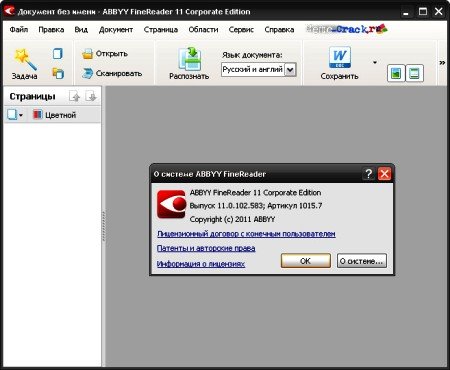Click the copy pages icon below new document
Image resolution: width=450 pixels, height=370 pixels.
58,73
